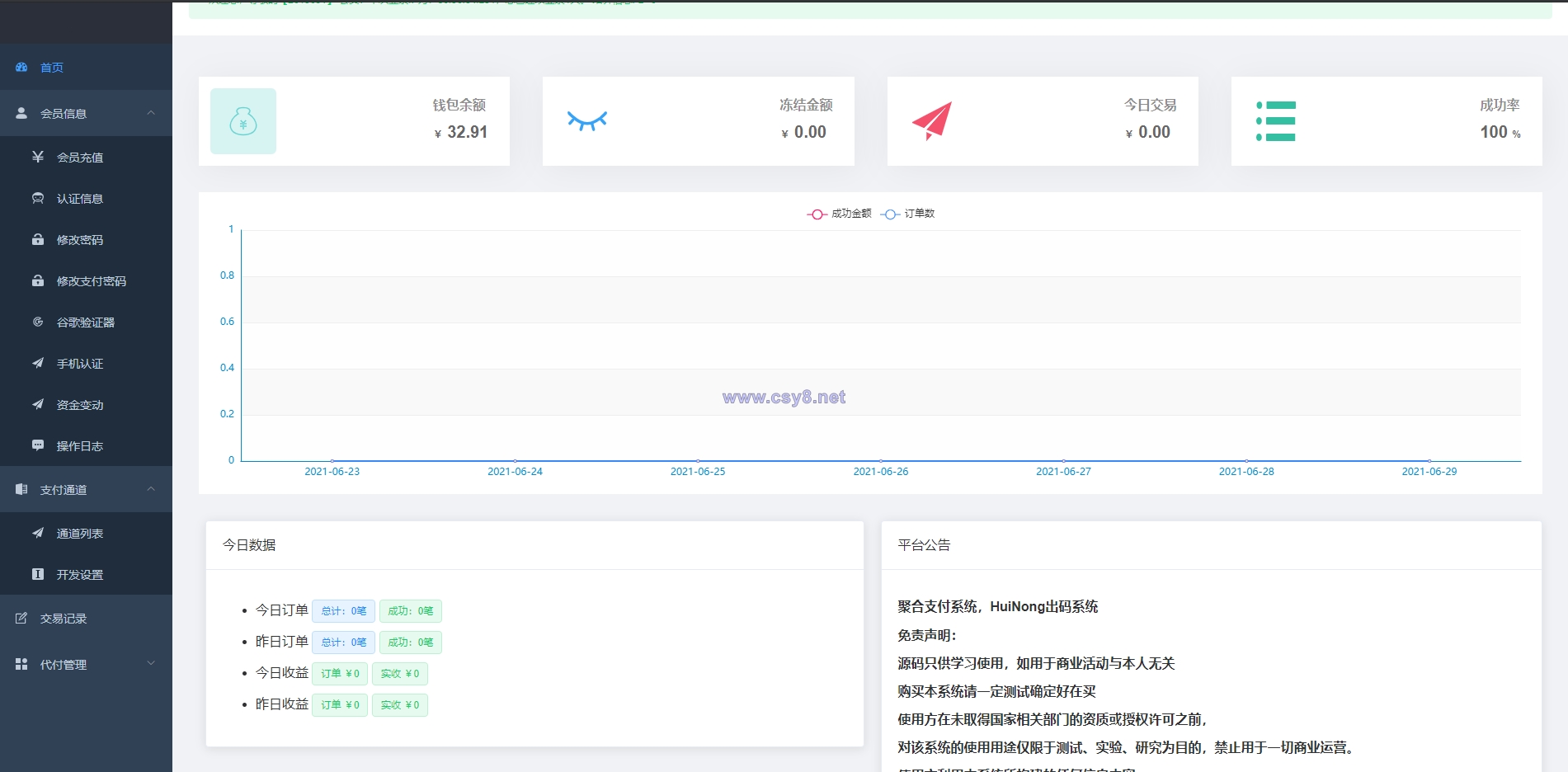Click the paper plane icon beside 手机认证
1568x772 pixels.
tap(38, 363)
